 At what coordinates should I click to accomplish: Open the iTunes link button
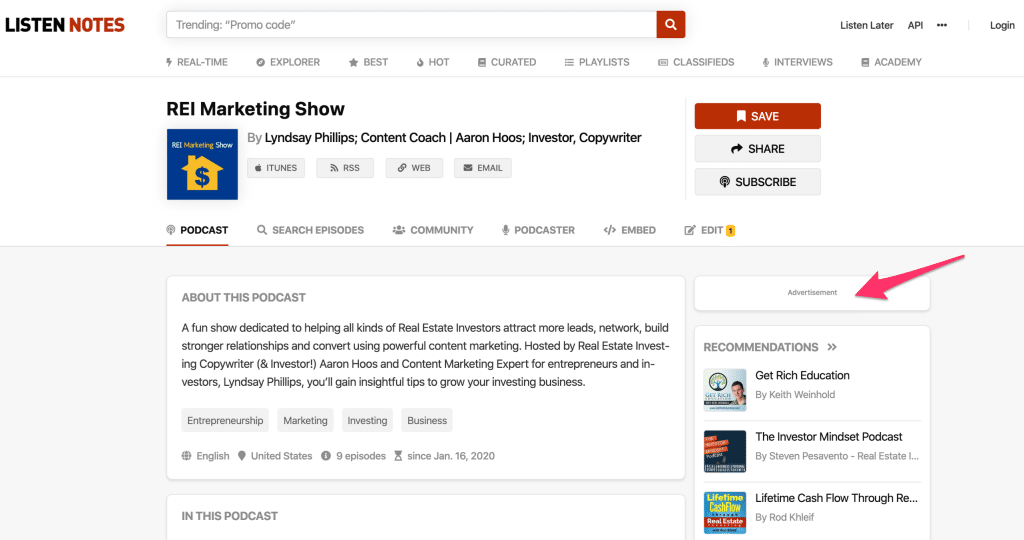click(x=276, y=168)
